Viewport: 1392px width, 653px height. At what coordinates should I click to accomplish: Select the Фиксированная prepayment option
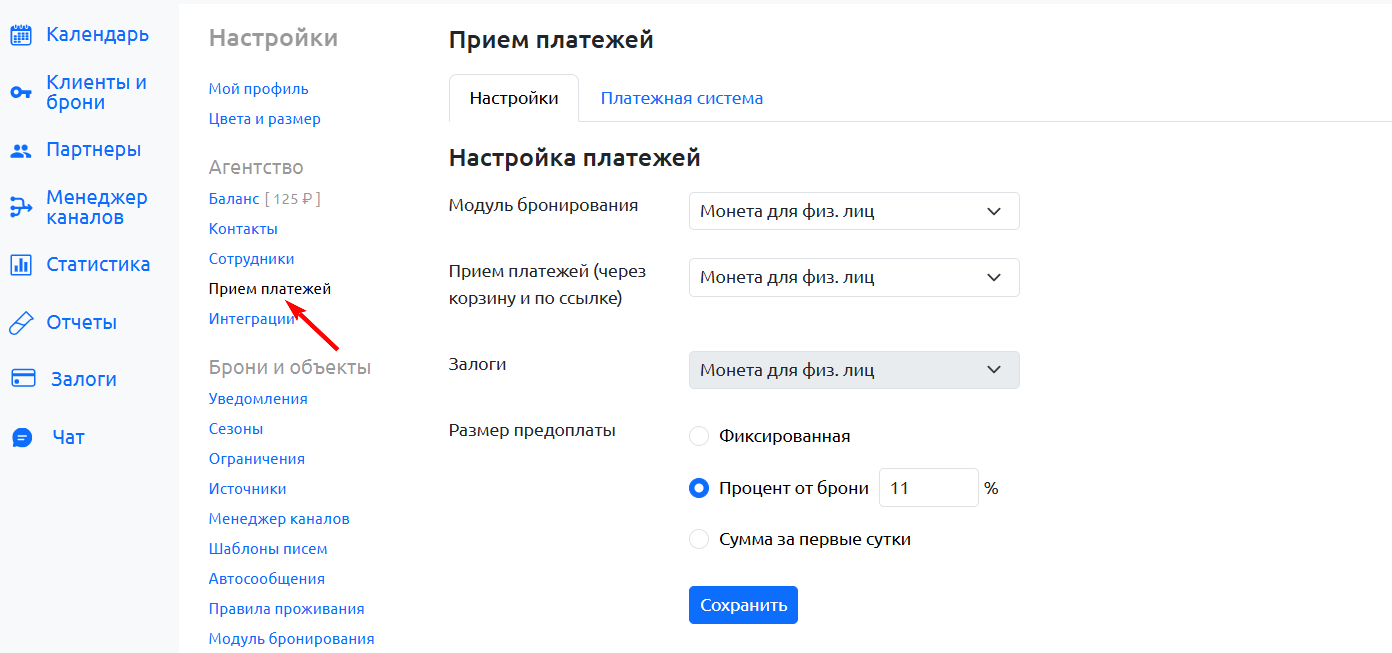pyautogui.click(x=699, y=436)
